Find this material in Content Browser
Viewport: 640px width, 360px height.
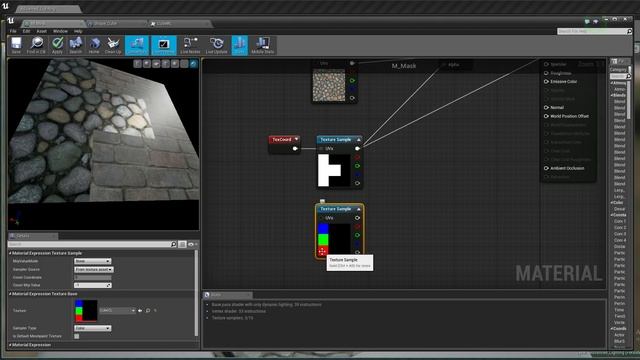point(36,45)
